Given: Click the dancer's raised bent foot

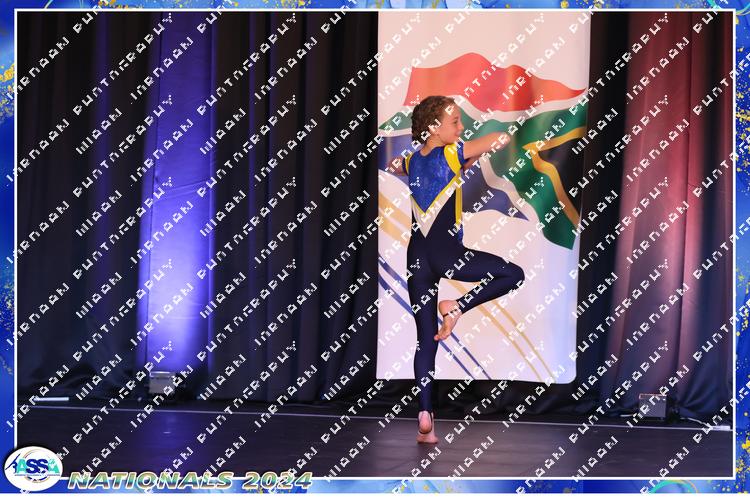Looking at the screenshot, I should coord(448,320).
